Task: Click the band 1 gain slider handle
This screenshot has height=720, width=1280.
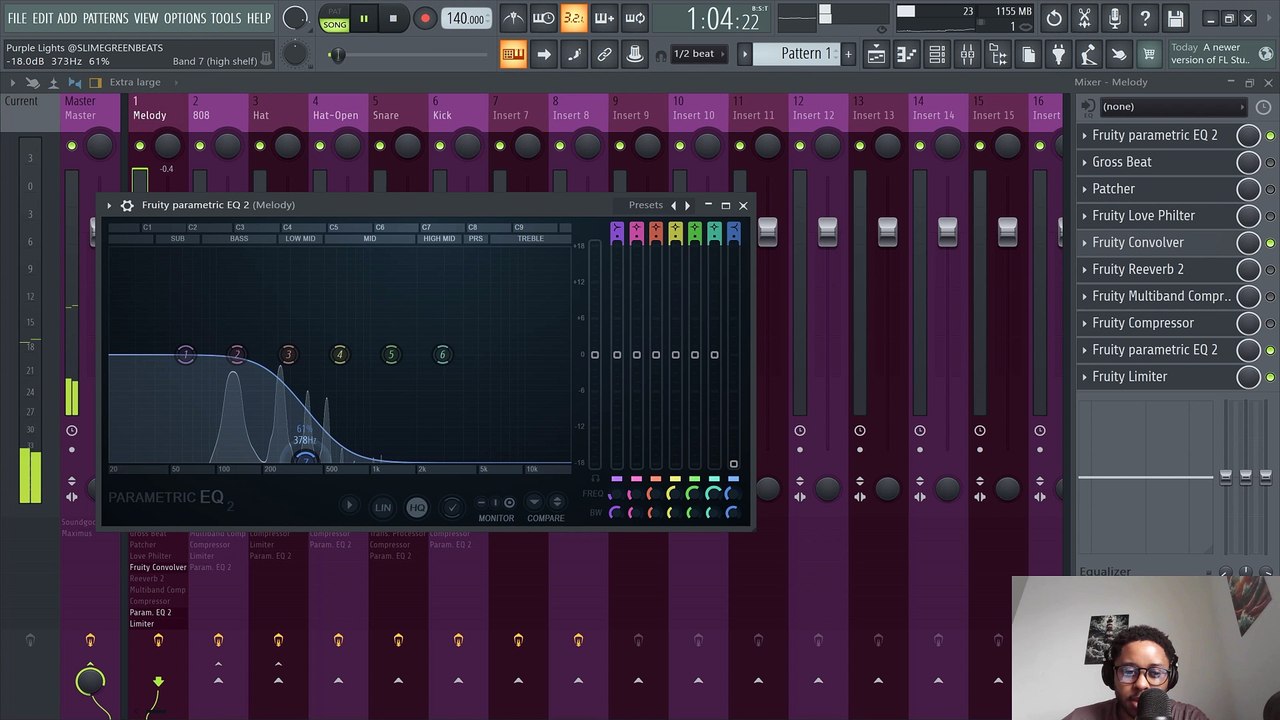Action: pos(617,354)
